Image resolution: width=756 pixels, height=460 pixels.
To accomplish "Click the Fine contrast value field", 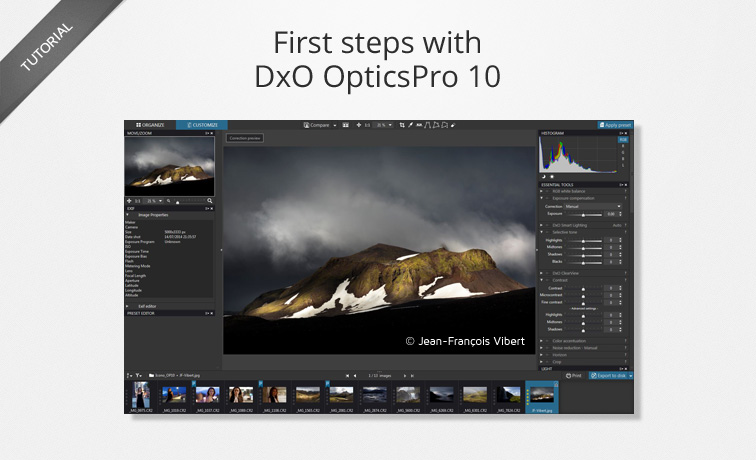I will click(610, 302).
